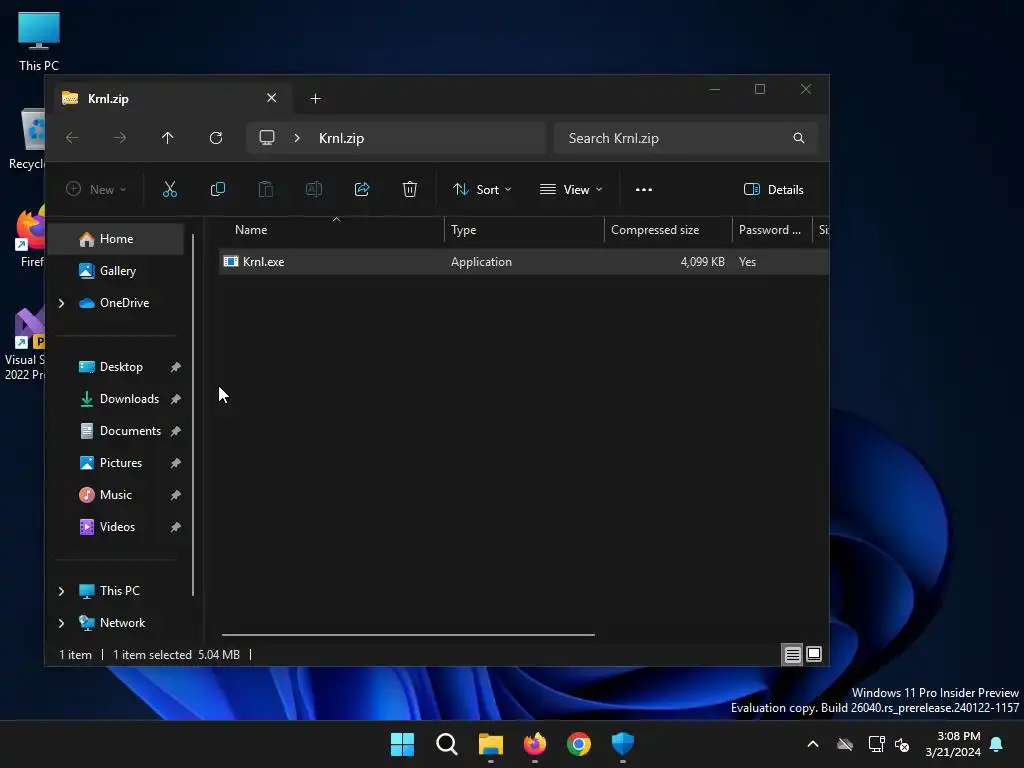Open Music in navigation pane
This screenshot has width=1024, height=768.
pyautogui.click(x=116, y=495)
